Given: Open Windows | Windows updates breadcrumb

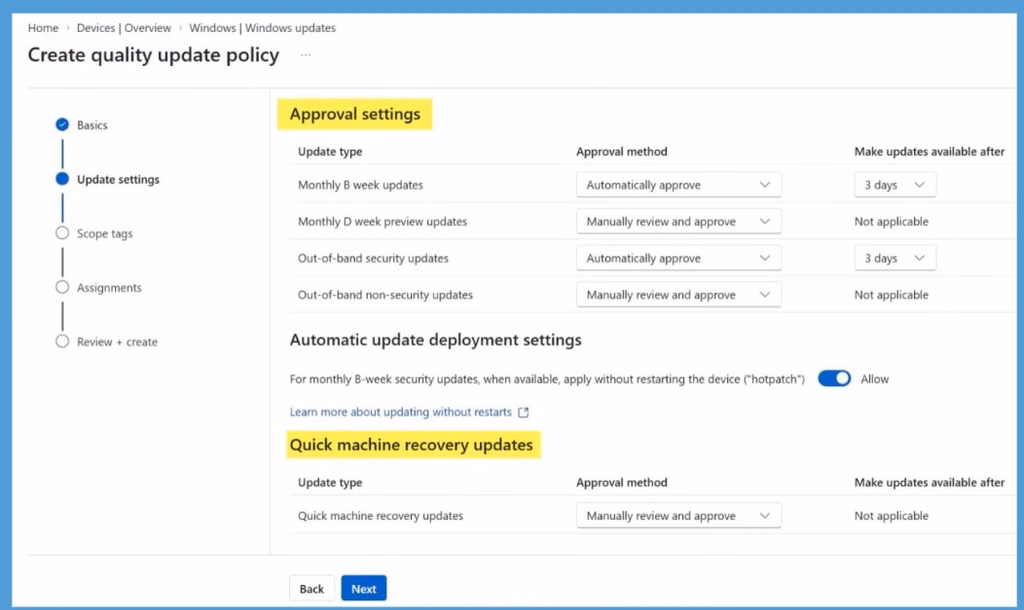Looking at the screenshot, I should pos(263,28).
